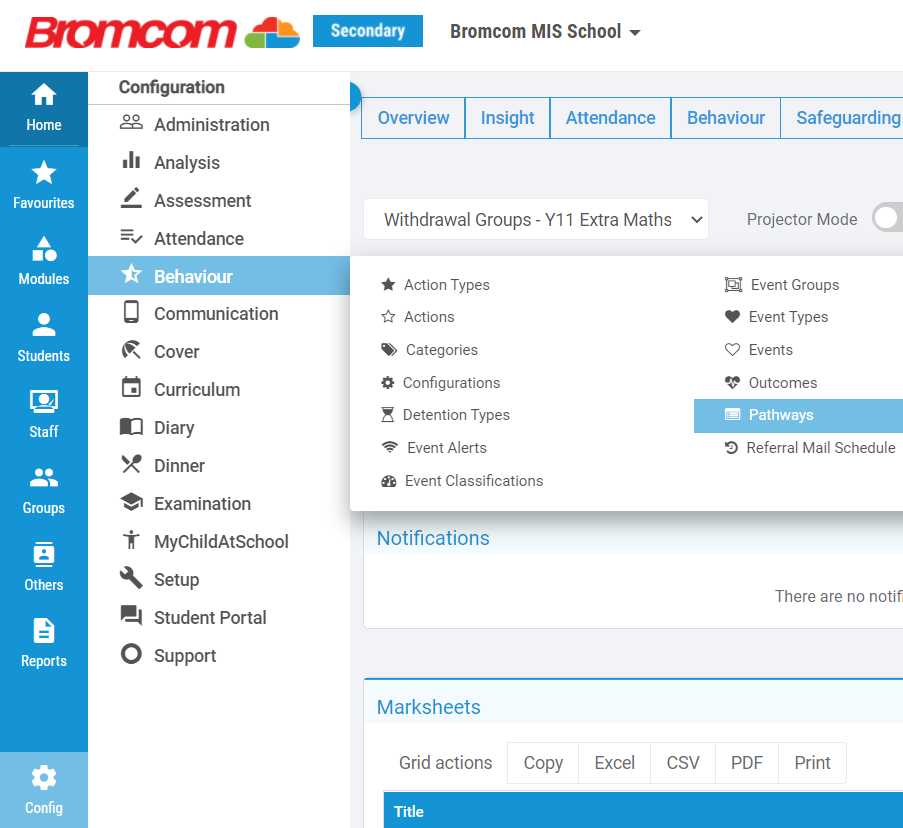Click the Analysis bar chart icon
The width and height of the screenshot is (903, 828).
131,160
